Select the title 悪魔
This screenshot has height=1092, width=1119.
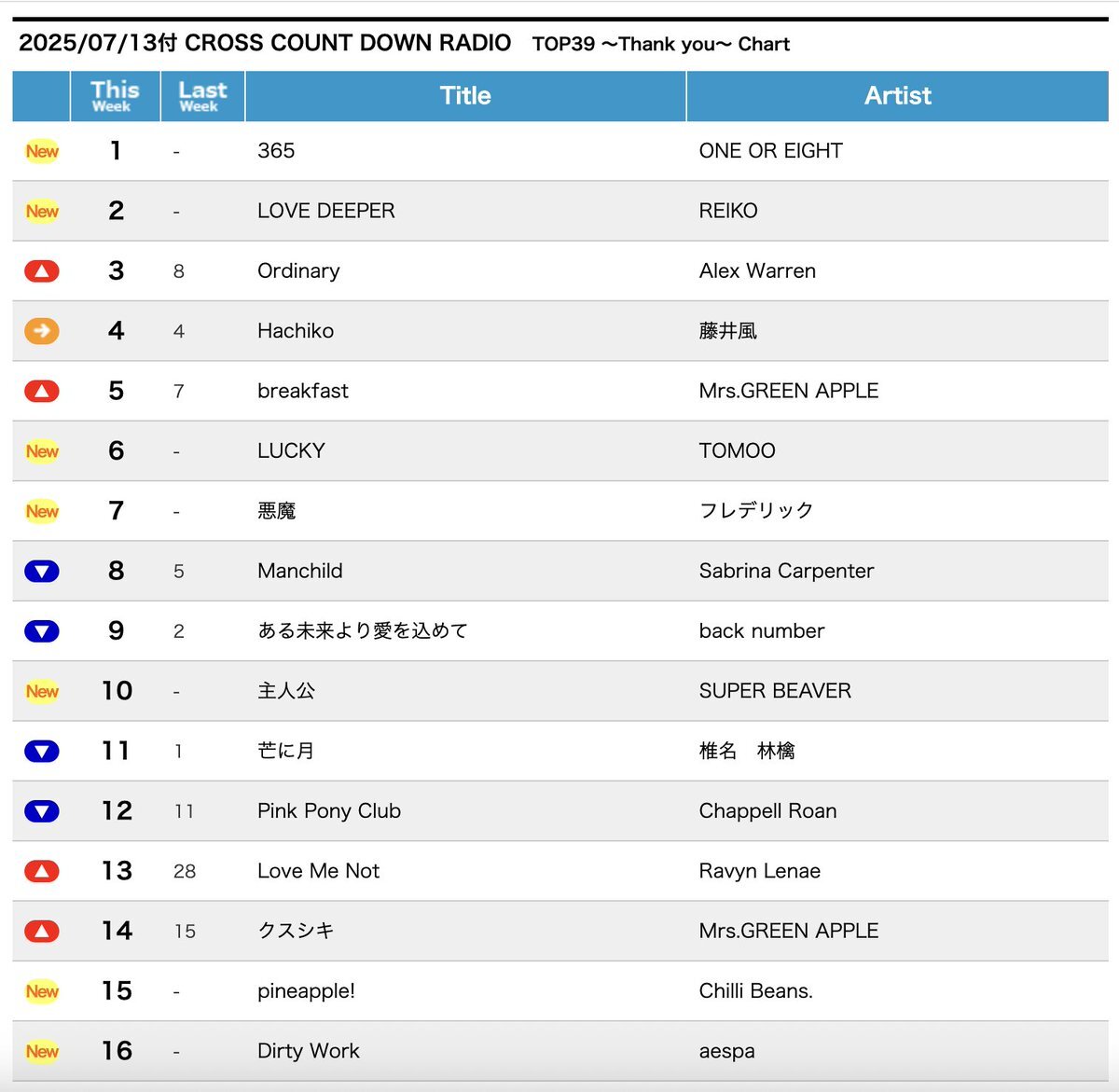pos(277,511)
